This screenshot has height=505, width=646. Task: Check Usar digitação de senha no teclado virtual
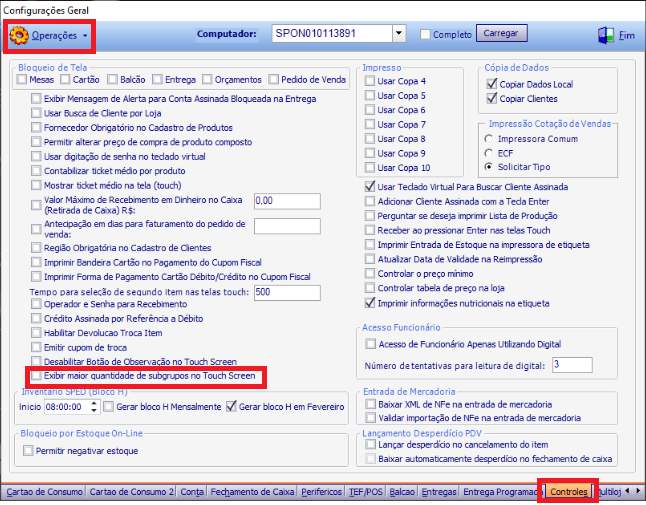coord(36,157)
